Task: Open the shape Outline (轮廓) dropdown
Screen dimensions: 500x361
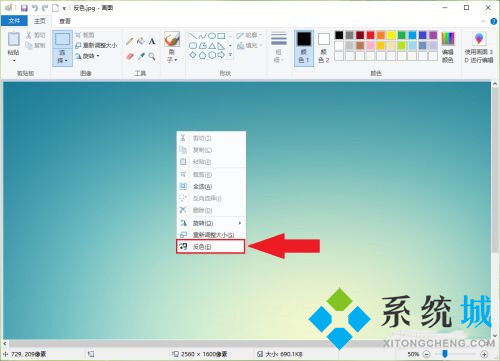Action: (x=249, y=35)
